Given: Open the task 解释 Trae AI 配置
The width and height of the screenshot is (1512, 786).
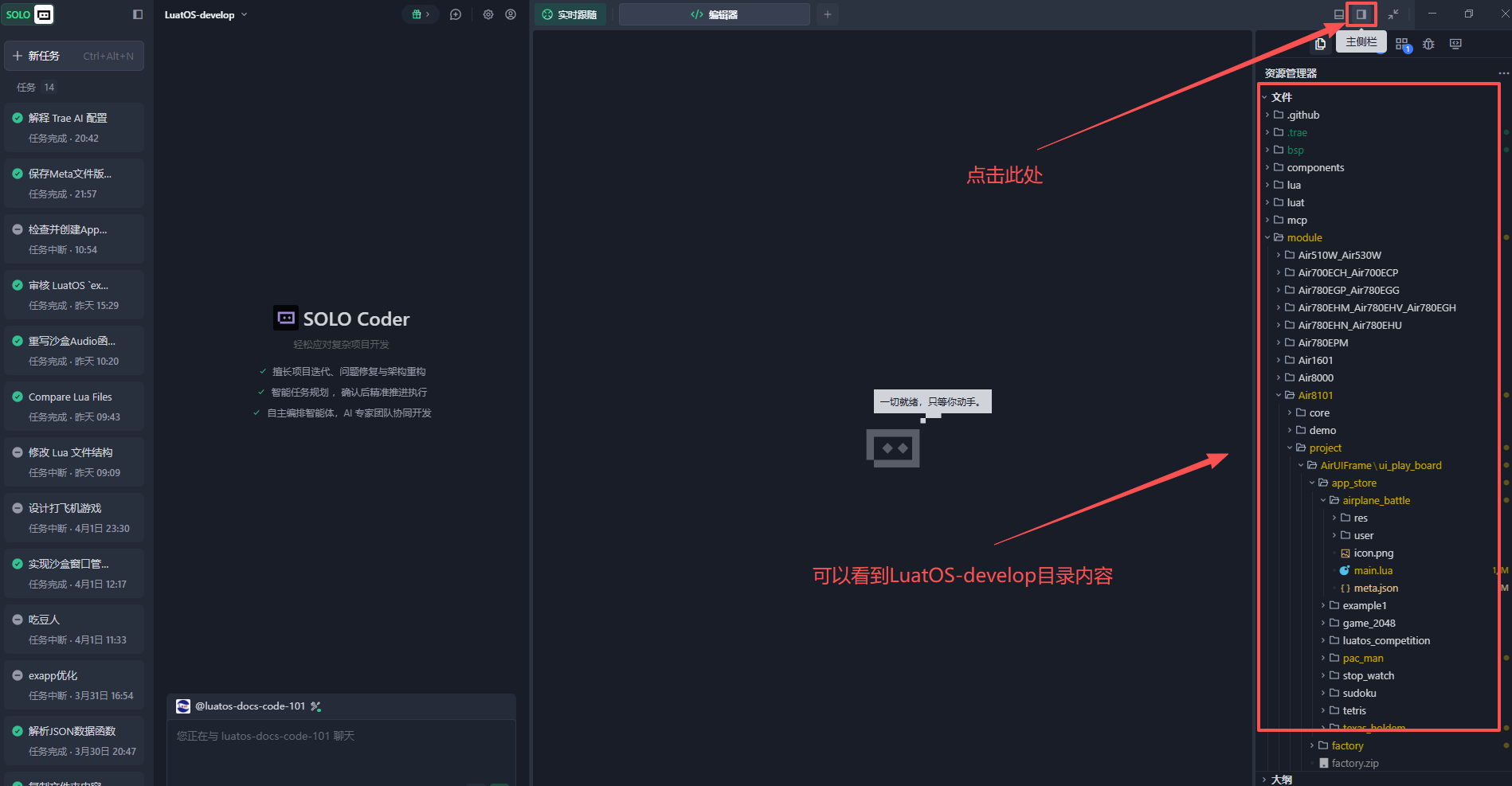Looking at the screenshot, I should [74, 127].
